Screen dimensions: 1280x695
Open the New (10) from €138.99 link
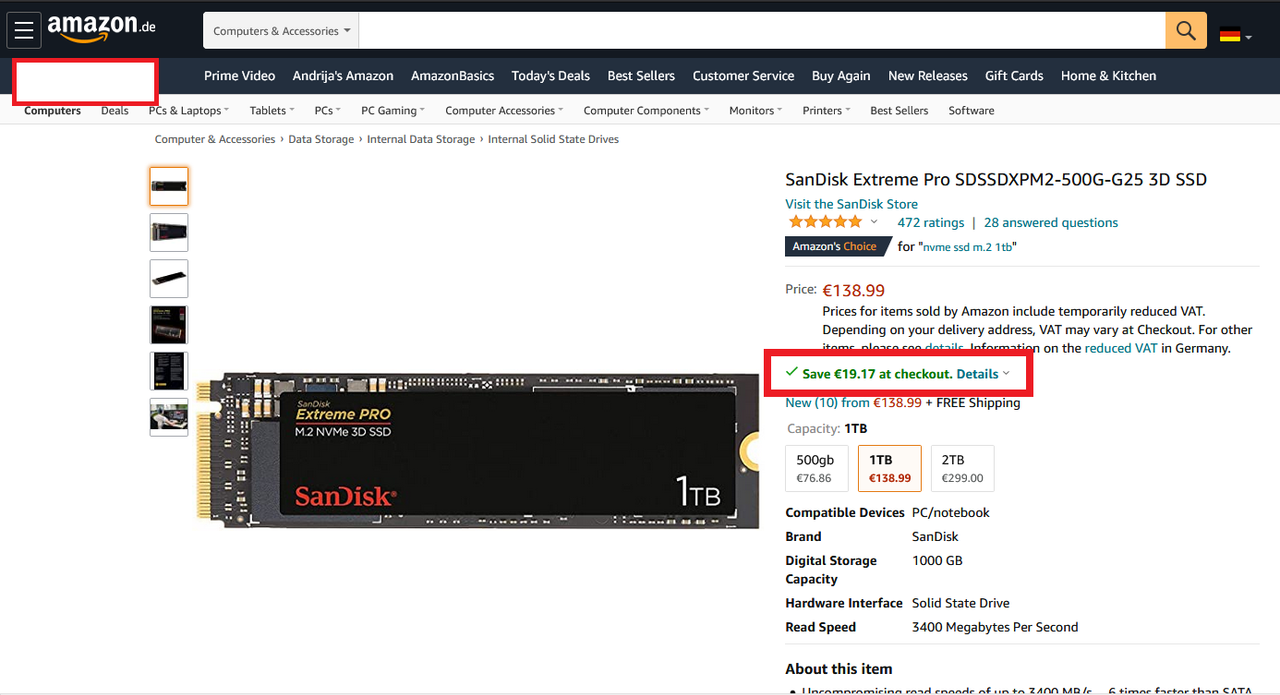[x=853, y=403]
